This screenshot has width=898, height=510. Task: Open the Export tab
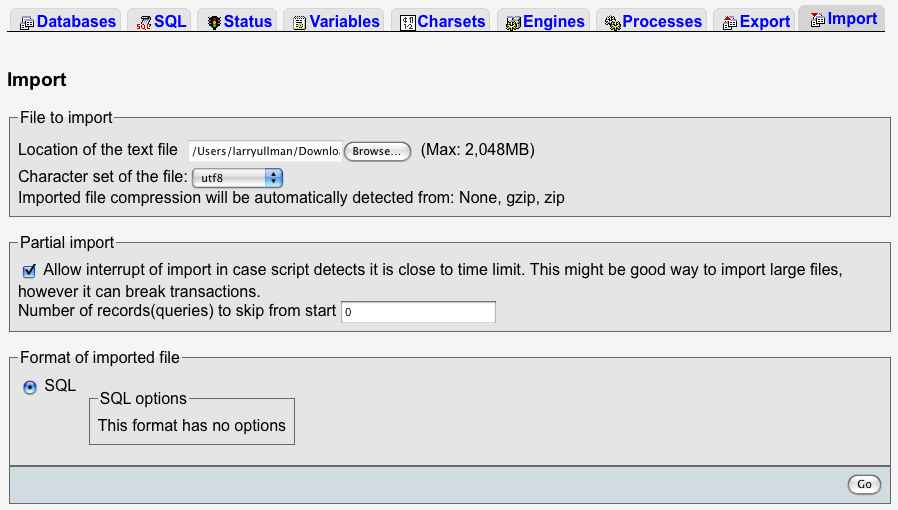click(765, 21)
